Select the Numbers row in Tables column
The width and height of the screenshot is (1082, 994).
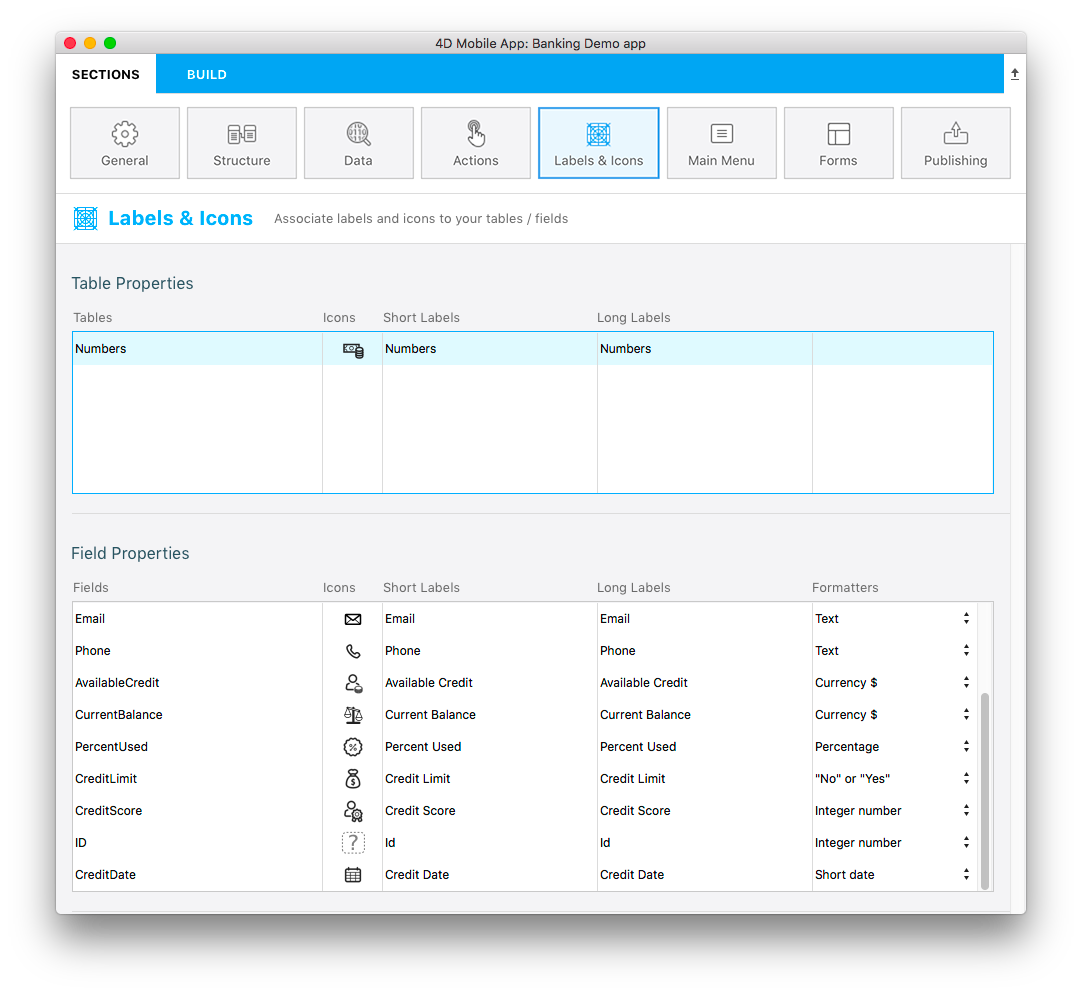(197, 349)
